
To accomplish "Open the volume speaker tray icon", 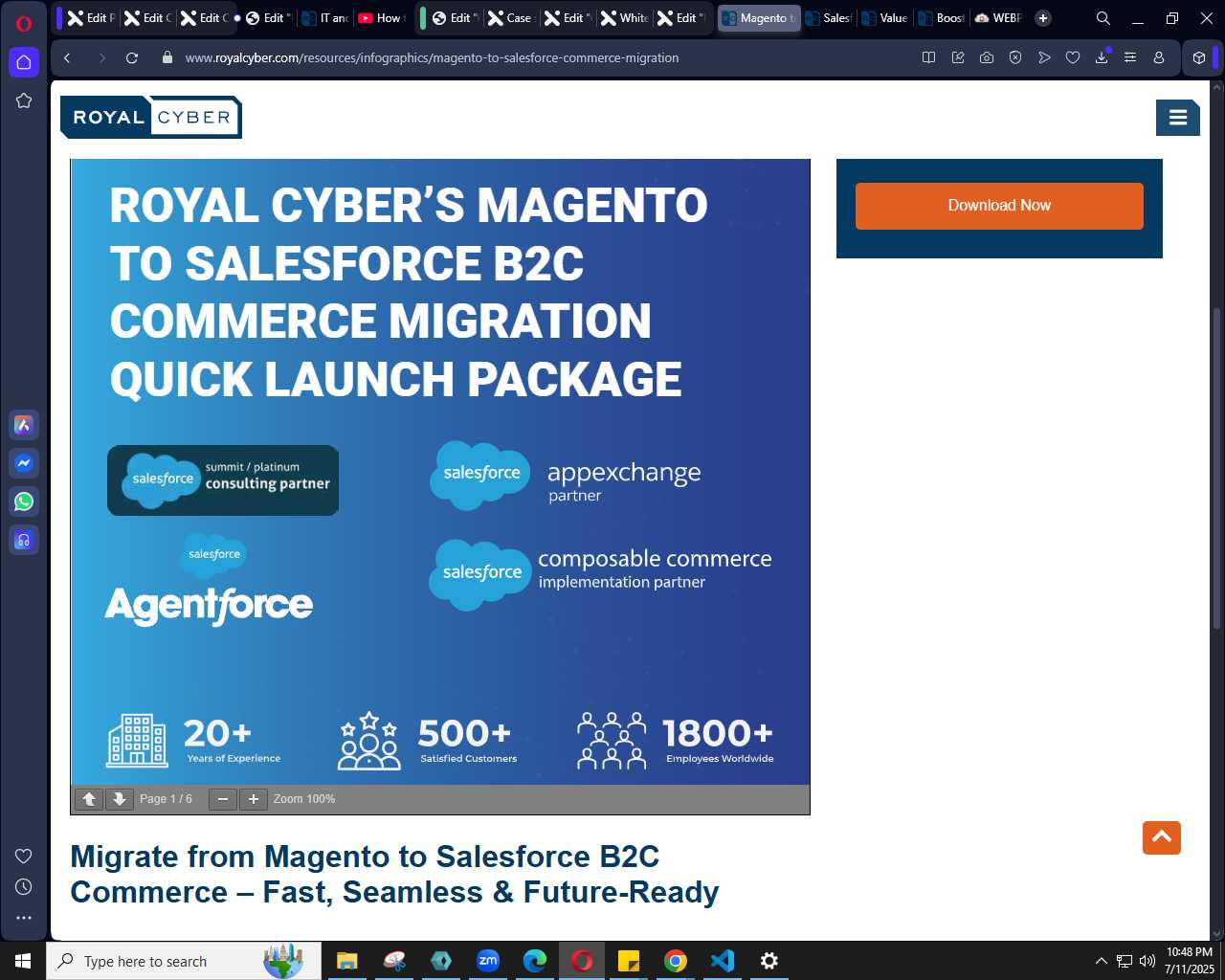I will (x=1147, y=961).
